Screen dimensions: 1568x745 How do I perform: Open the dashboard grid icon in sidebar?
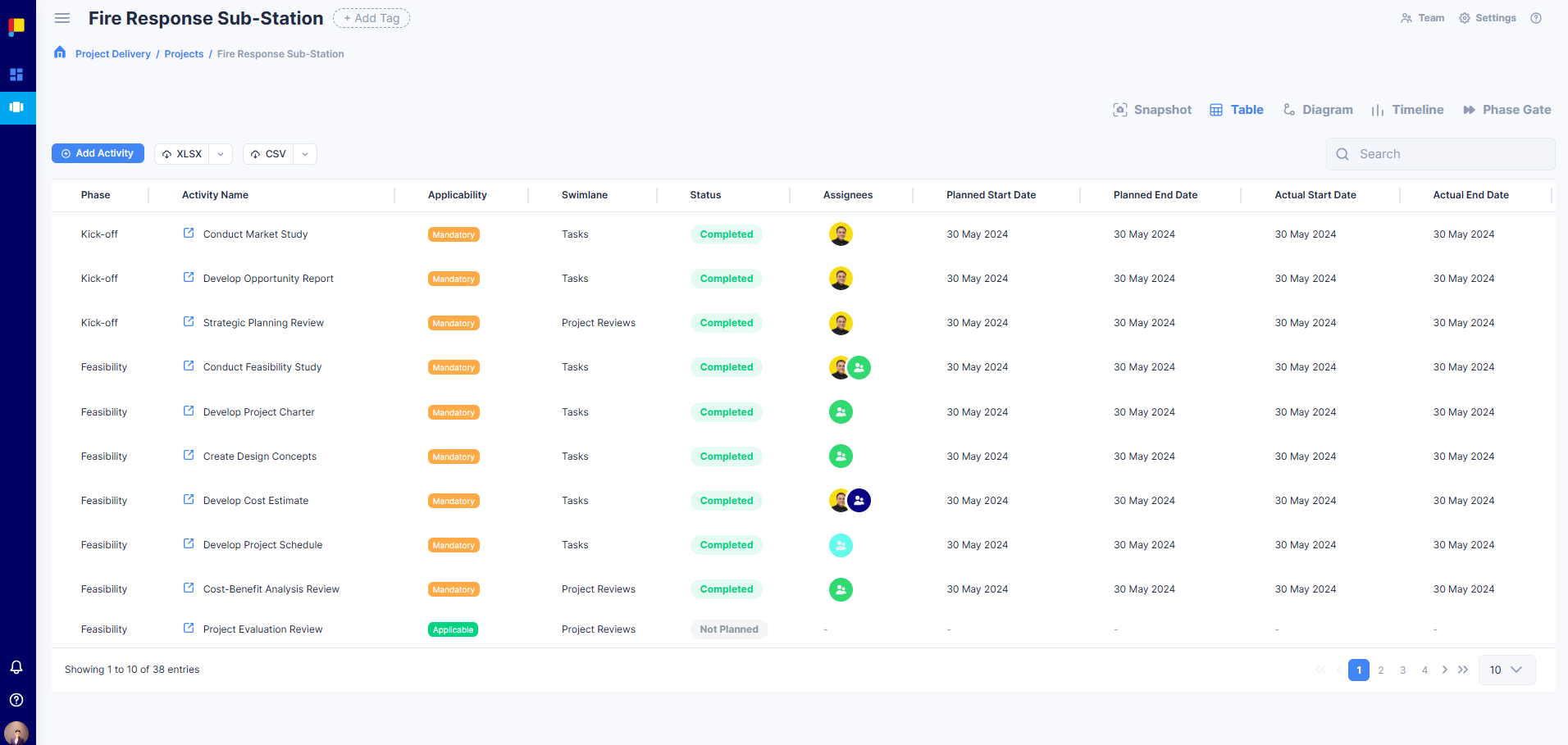tap(16, 75)
